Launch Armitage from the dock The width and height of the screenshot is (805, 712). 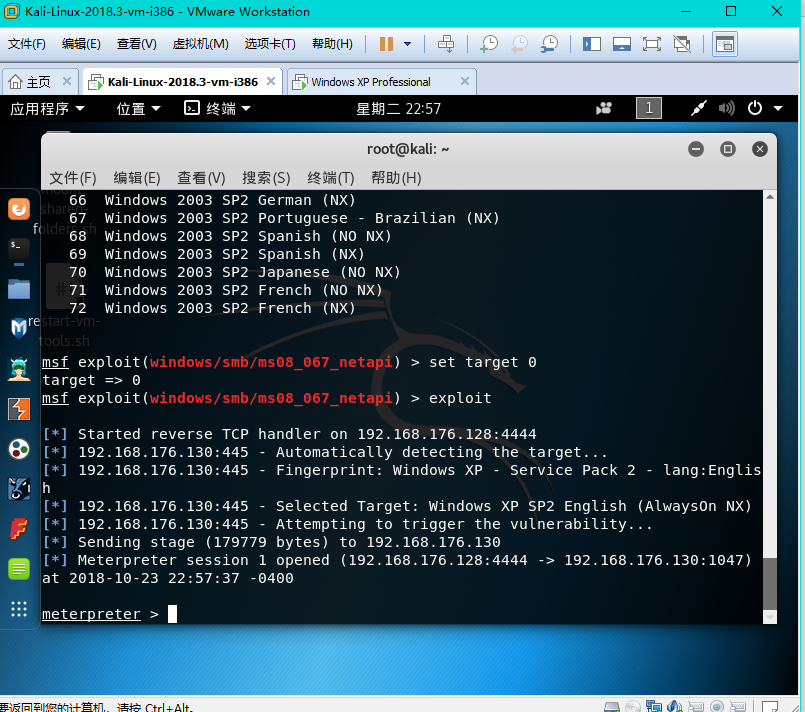pyautogui.click(x=19, y=369)
